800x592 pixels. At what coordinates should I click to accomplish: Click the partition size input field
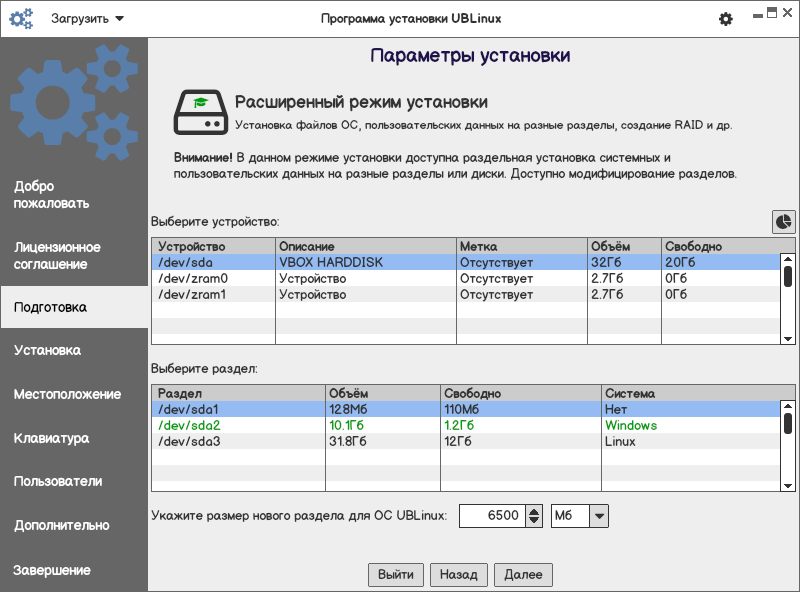[491, 516]
